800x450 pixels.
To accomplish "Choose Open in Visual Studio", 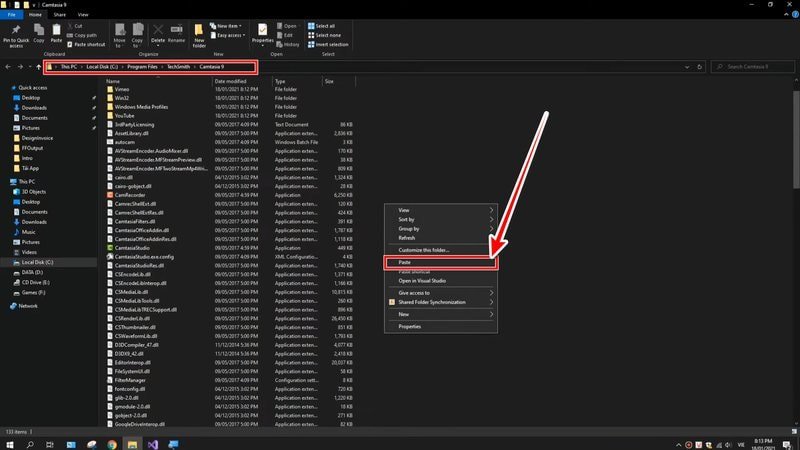I will tap(441, 281).
